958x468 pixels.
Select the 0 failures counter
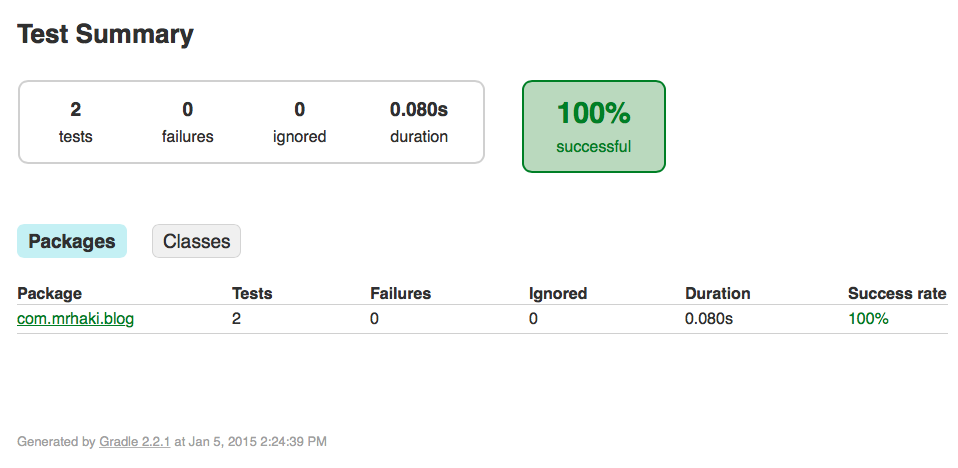(x=188, y=122)
